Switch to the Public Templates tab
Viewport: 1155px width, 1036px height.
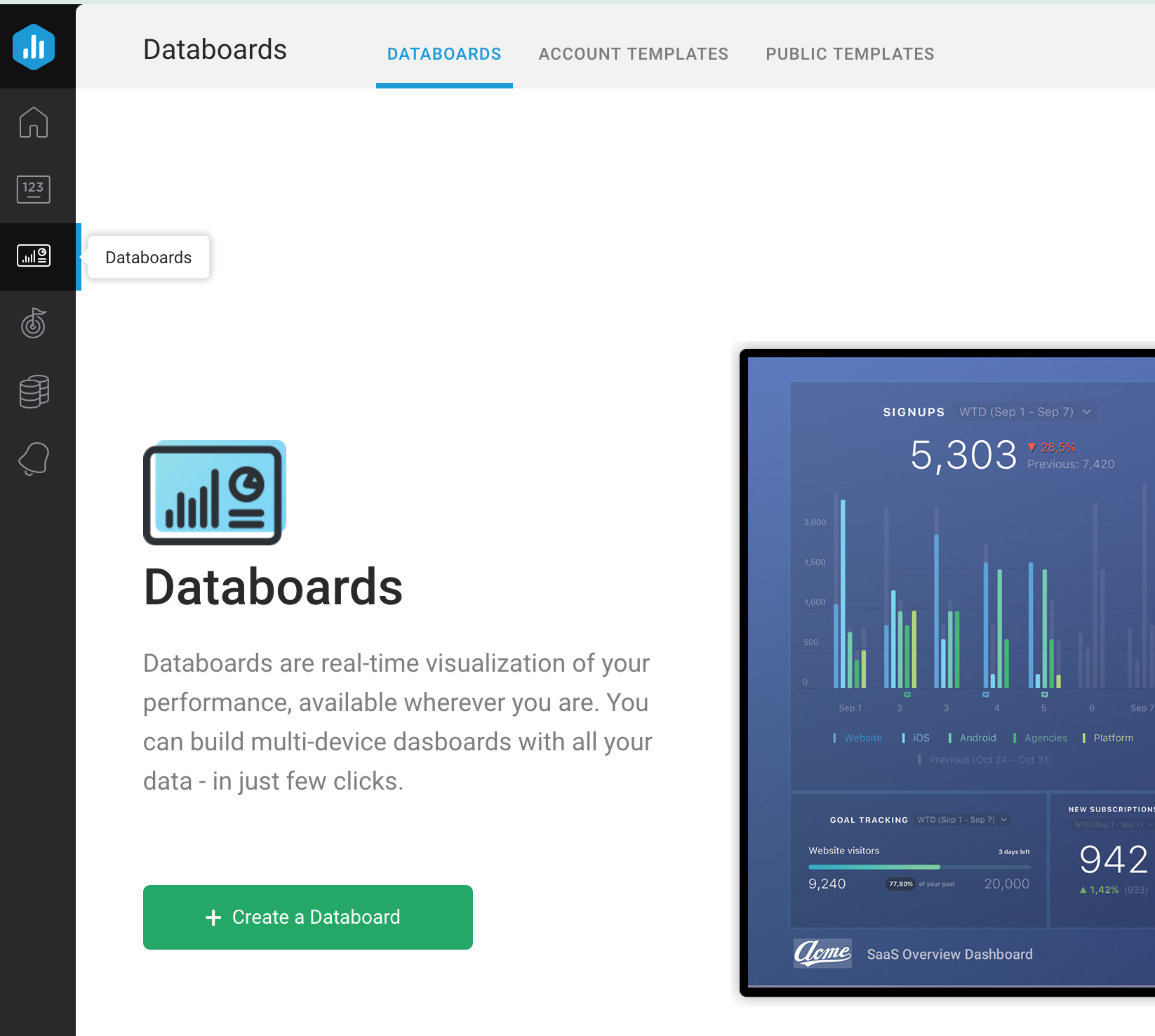(x=850, y=53)
